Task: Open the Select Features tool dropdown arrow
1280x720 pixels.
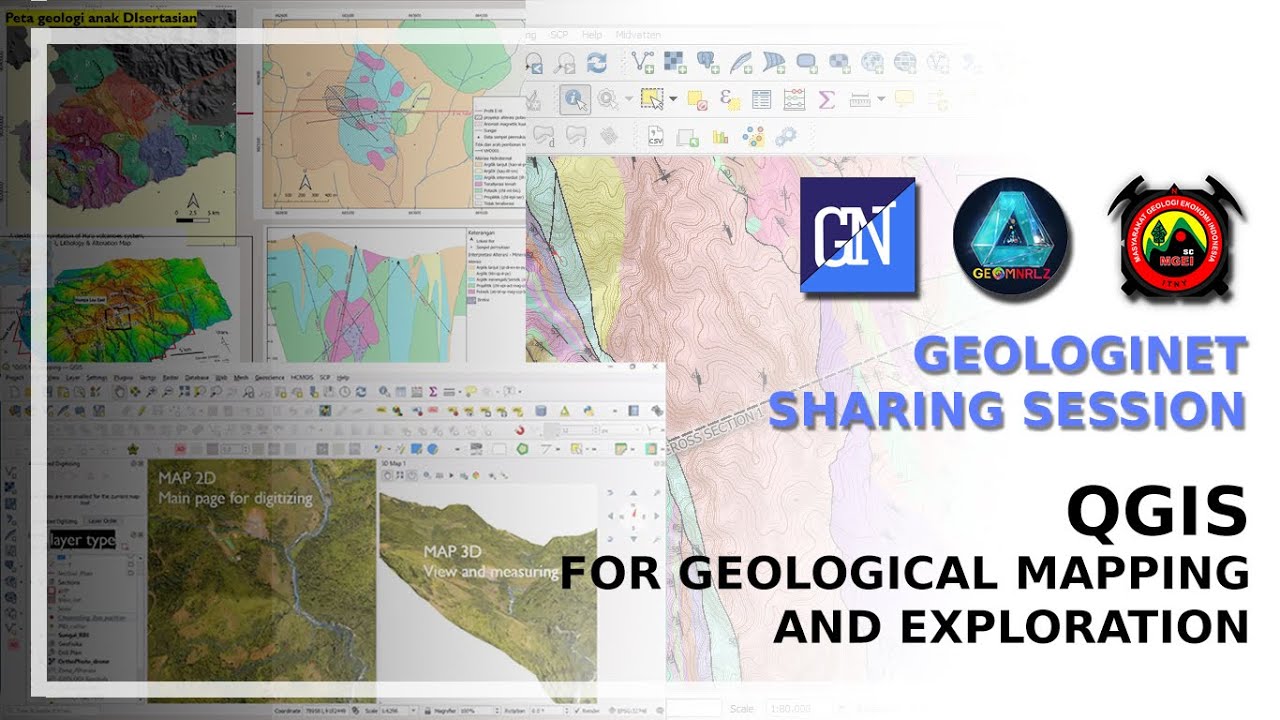Action: tap(673, 99)
